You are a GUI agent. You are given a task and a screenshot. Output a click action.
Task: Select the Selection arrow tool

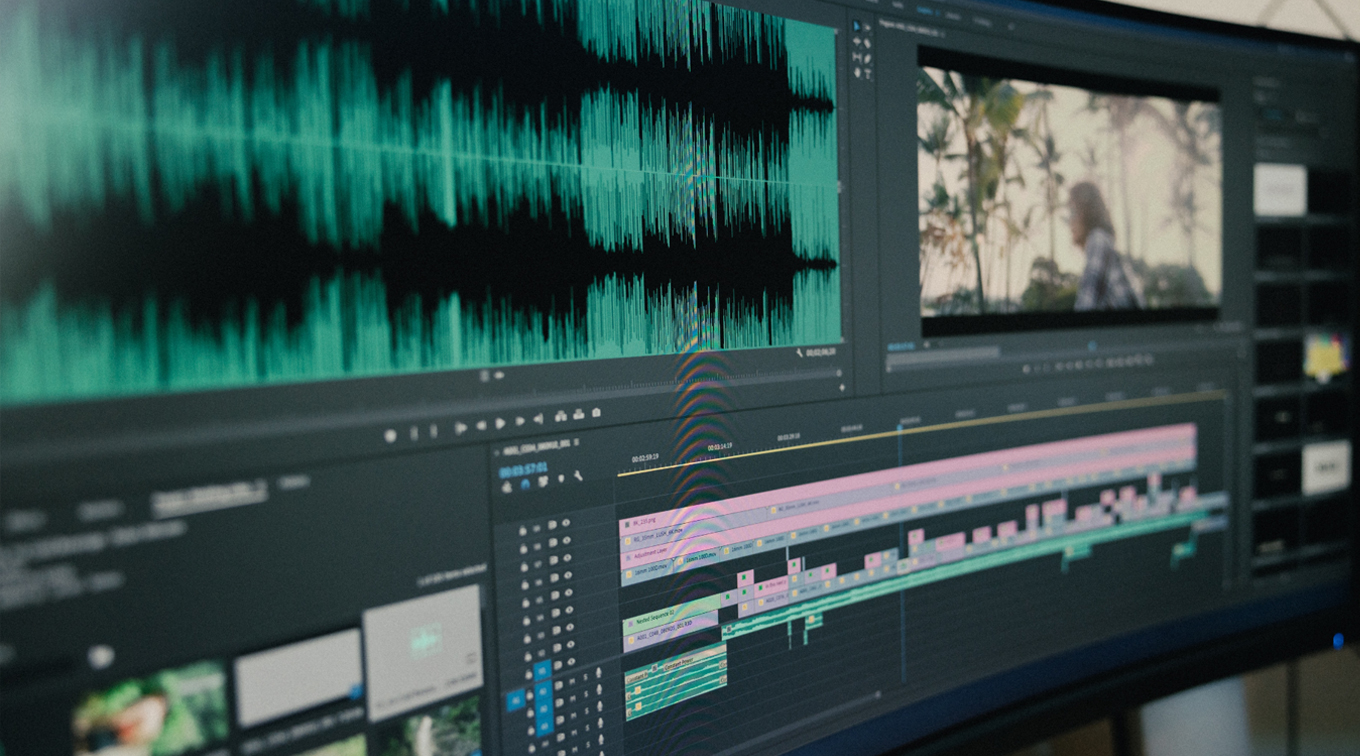(857, 26)
